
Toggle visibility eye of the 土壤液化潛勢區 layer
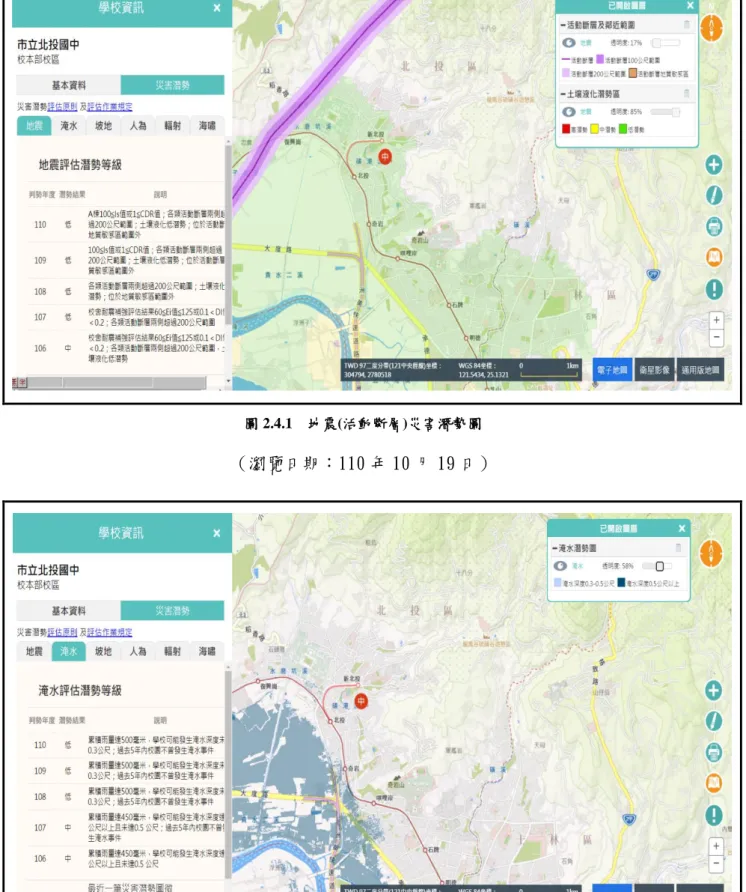click(x=568, y=112)
